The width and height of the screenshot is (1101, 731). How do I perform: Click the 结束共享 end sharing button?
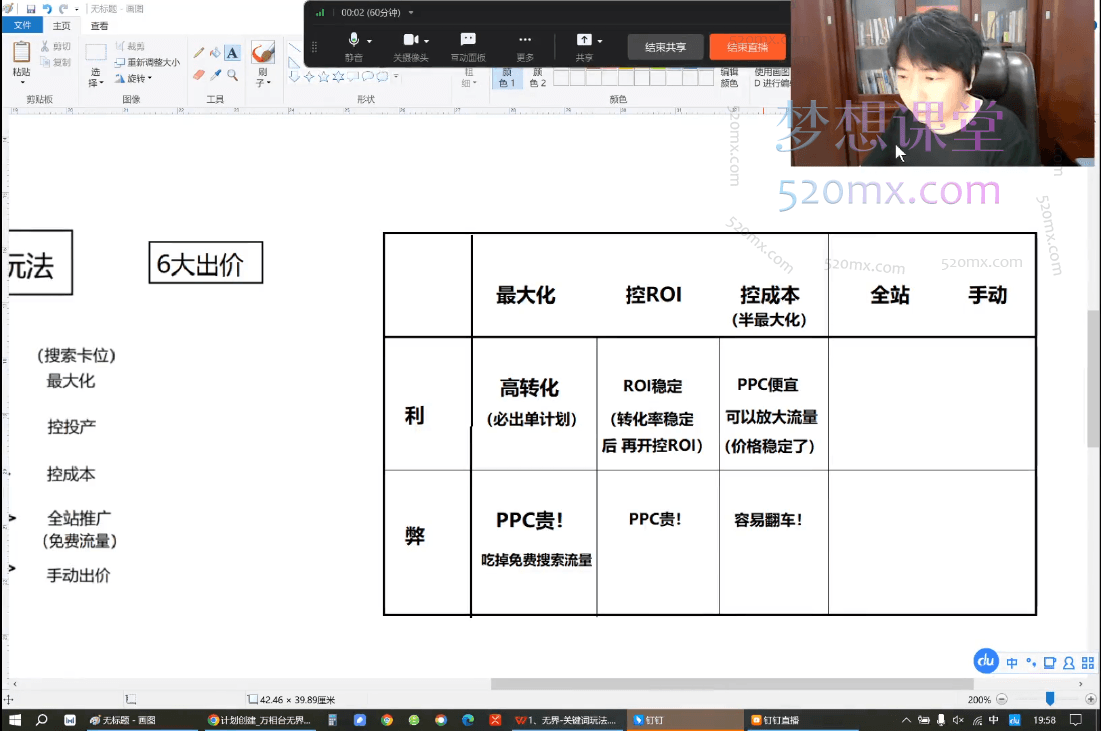click(x=666, y=47)
